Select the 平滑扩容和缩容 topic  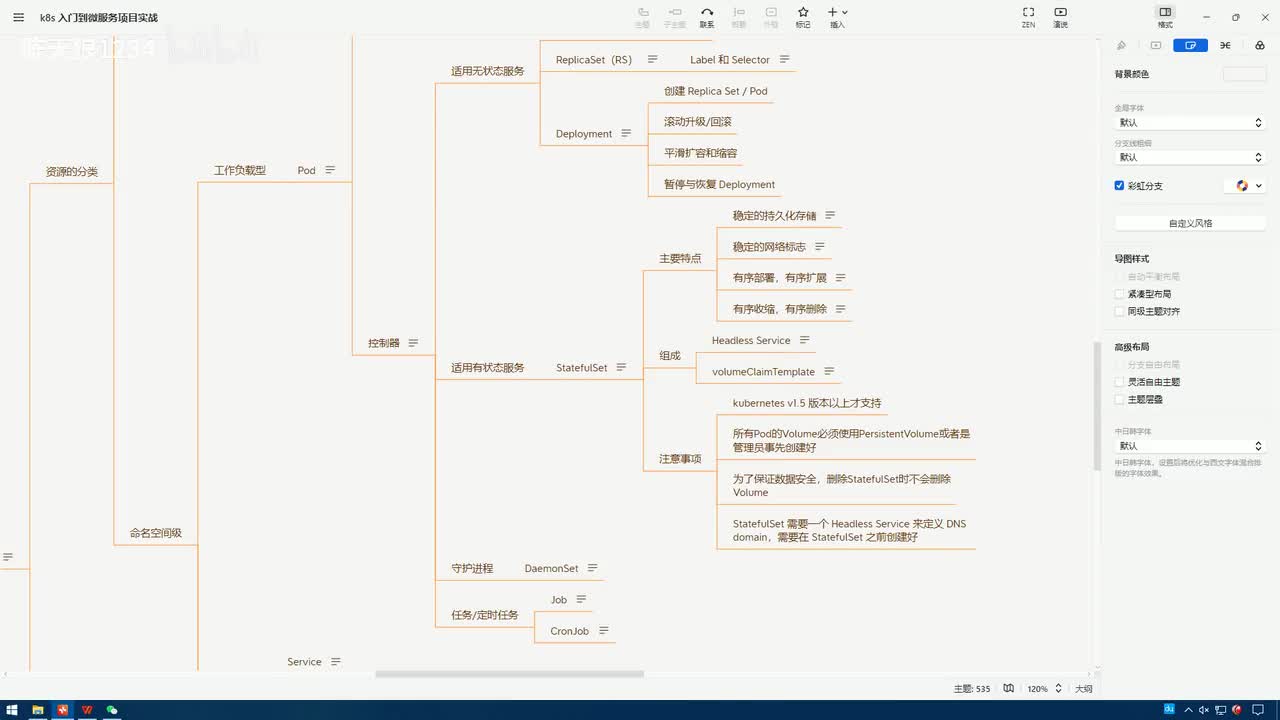click(701, 153)
